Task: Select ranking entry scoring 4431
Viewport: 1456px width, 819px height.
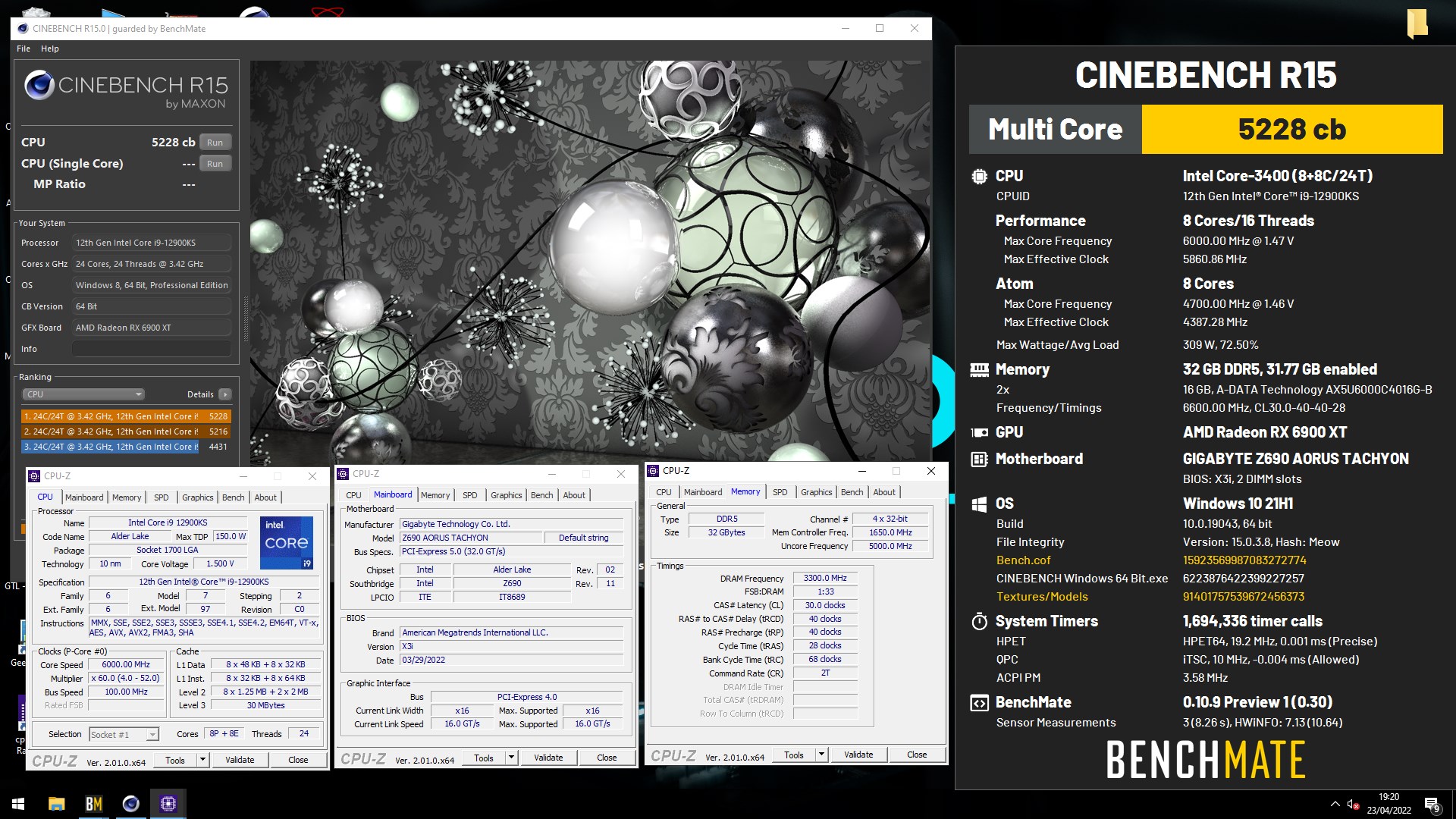Action: coord(126,447)
